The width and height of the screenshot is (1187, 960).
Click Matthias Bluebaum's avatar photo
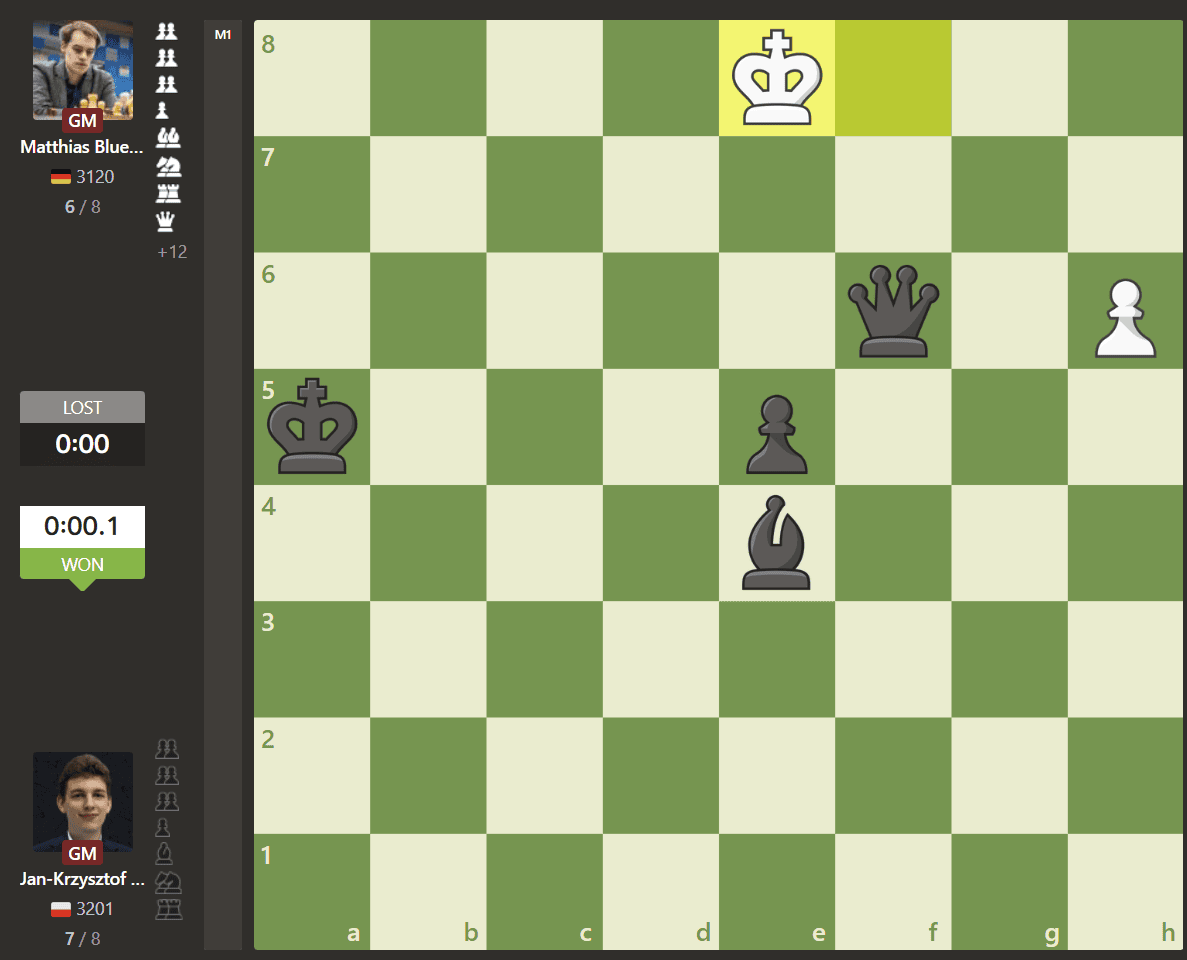82,69
